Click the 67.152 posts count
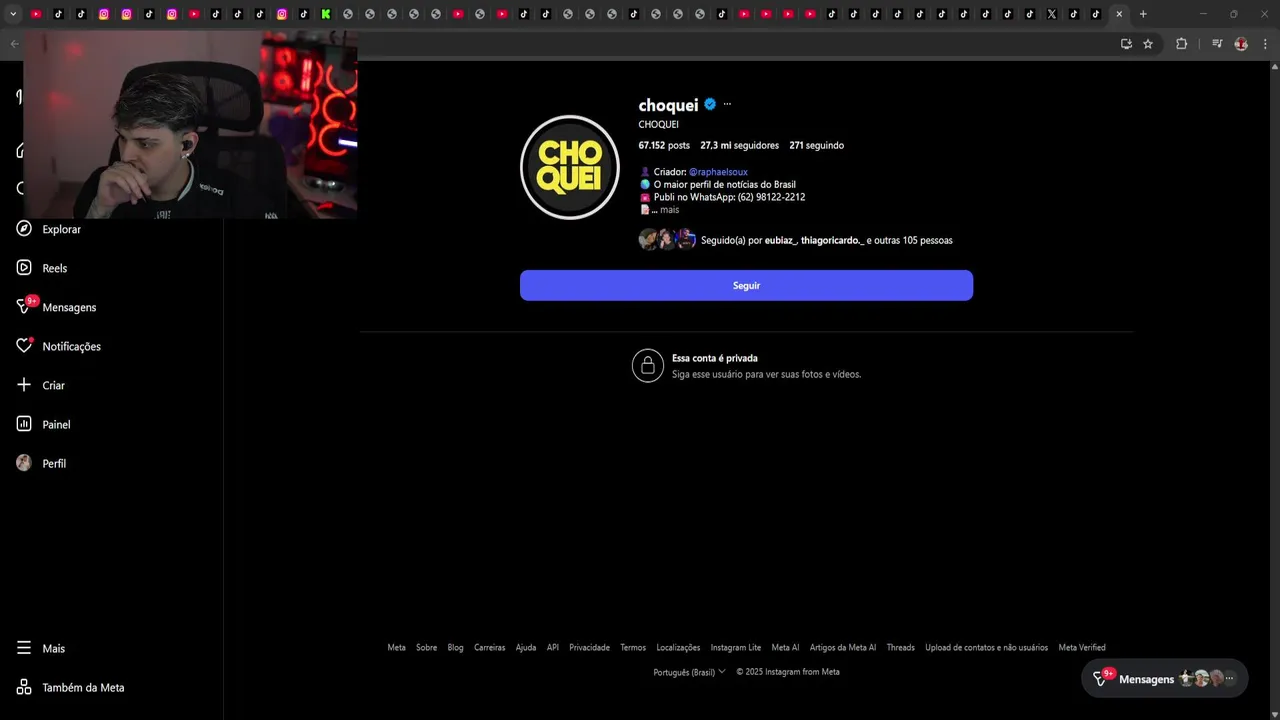 [664, 145]
